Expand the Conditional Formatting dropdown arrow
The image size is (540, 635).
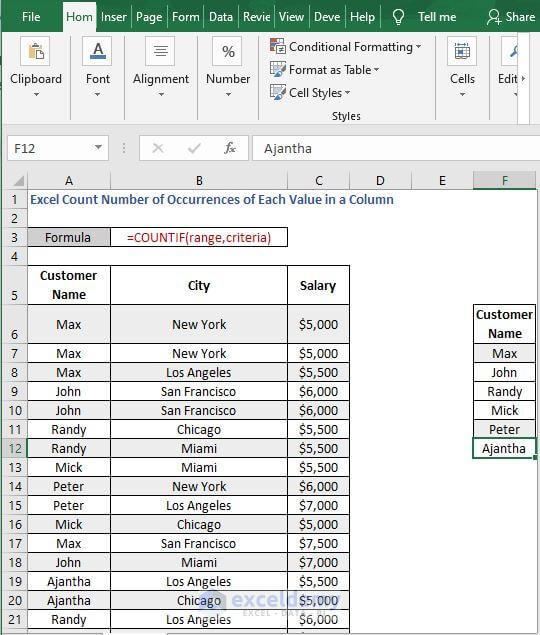coord(418,47)
